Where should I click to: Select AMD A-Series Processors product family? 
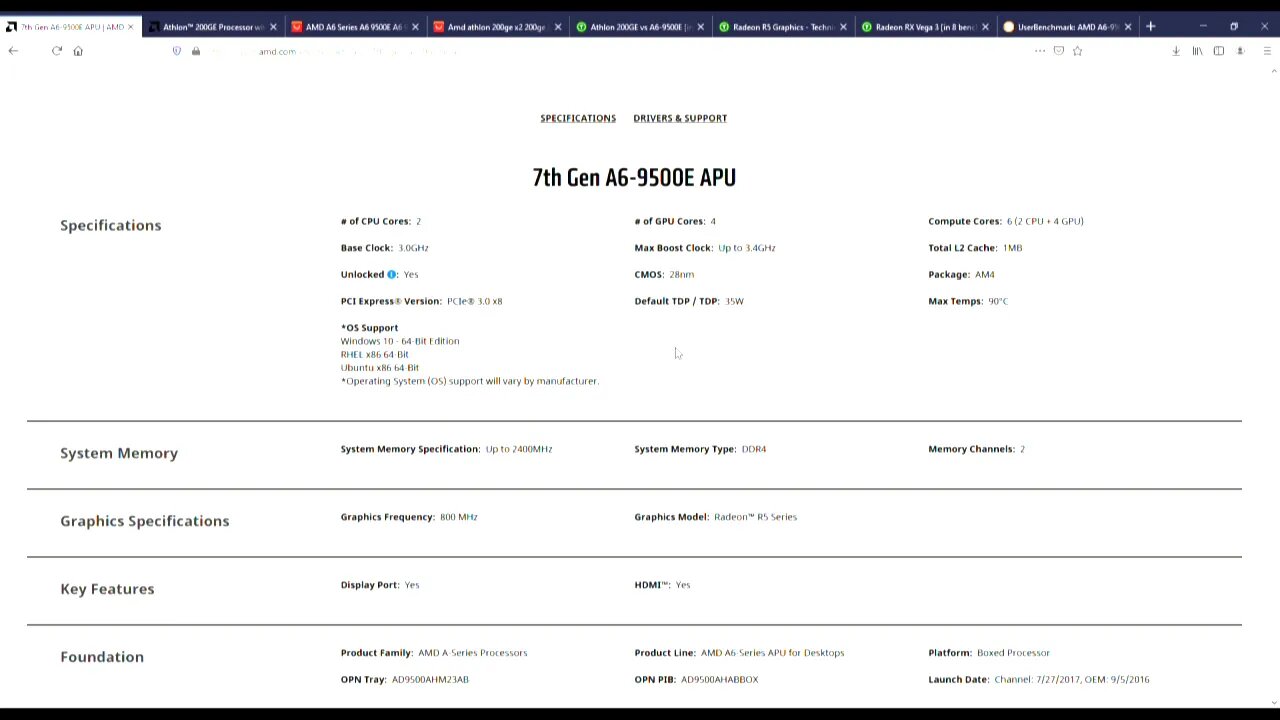point(473,653)
